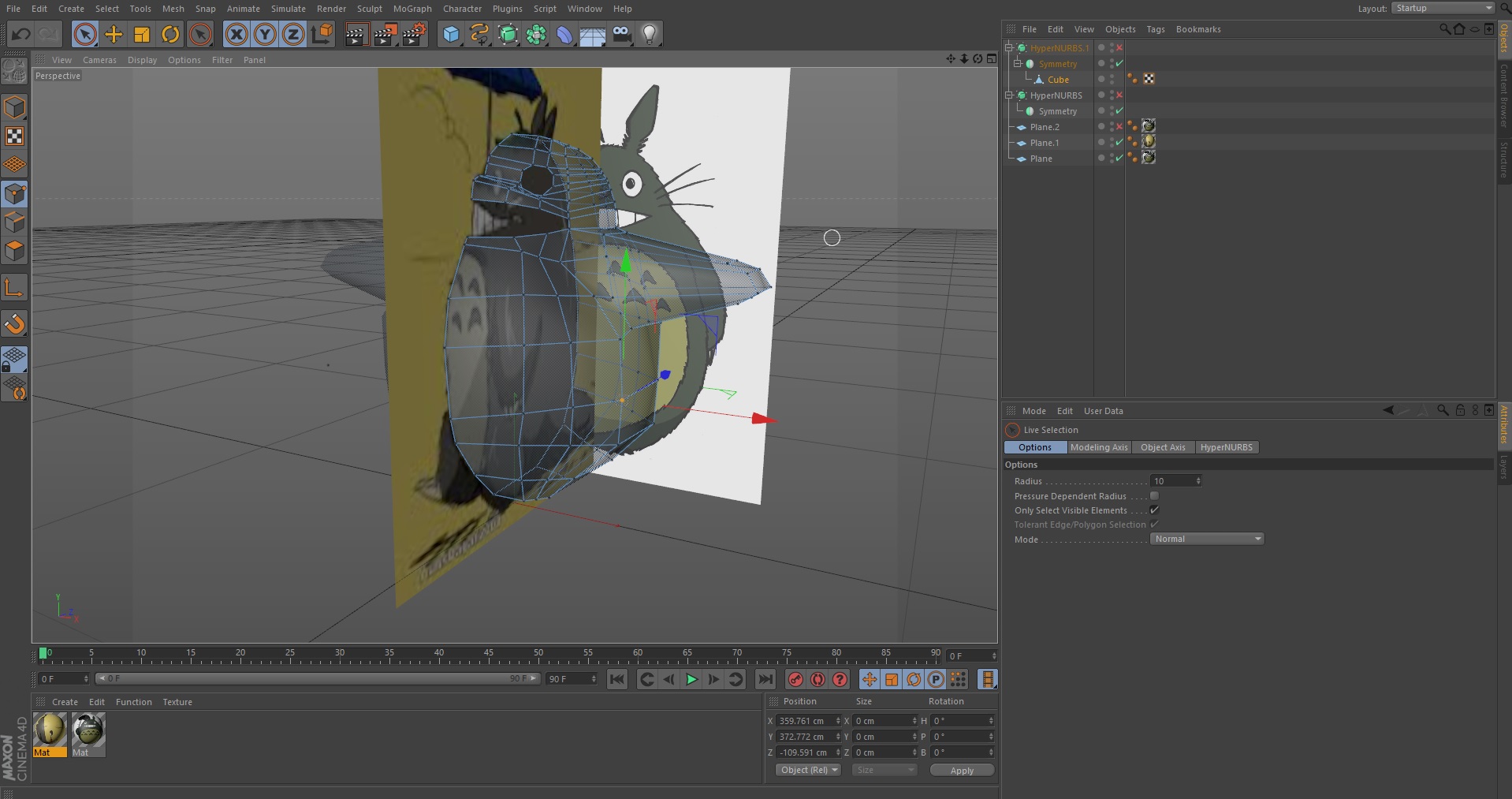This screenshot has height=799, width=1512.
Task: Click the Play Forwards button
Action: click(691, 679)
